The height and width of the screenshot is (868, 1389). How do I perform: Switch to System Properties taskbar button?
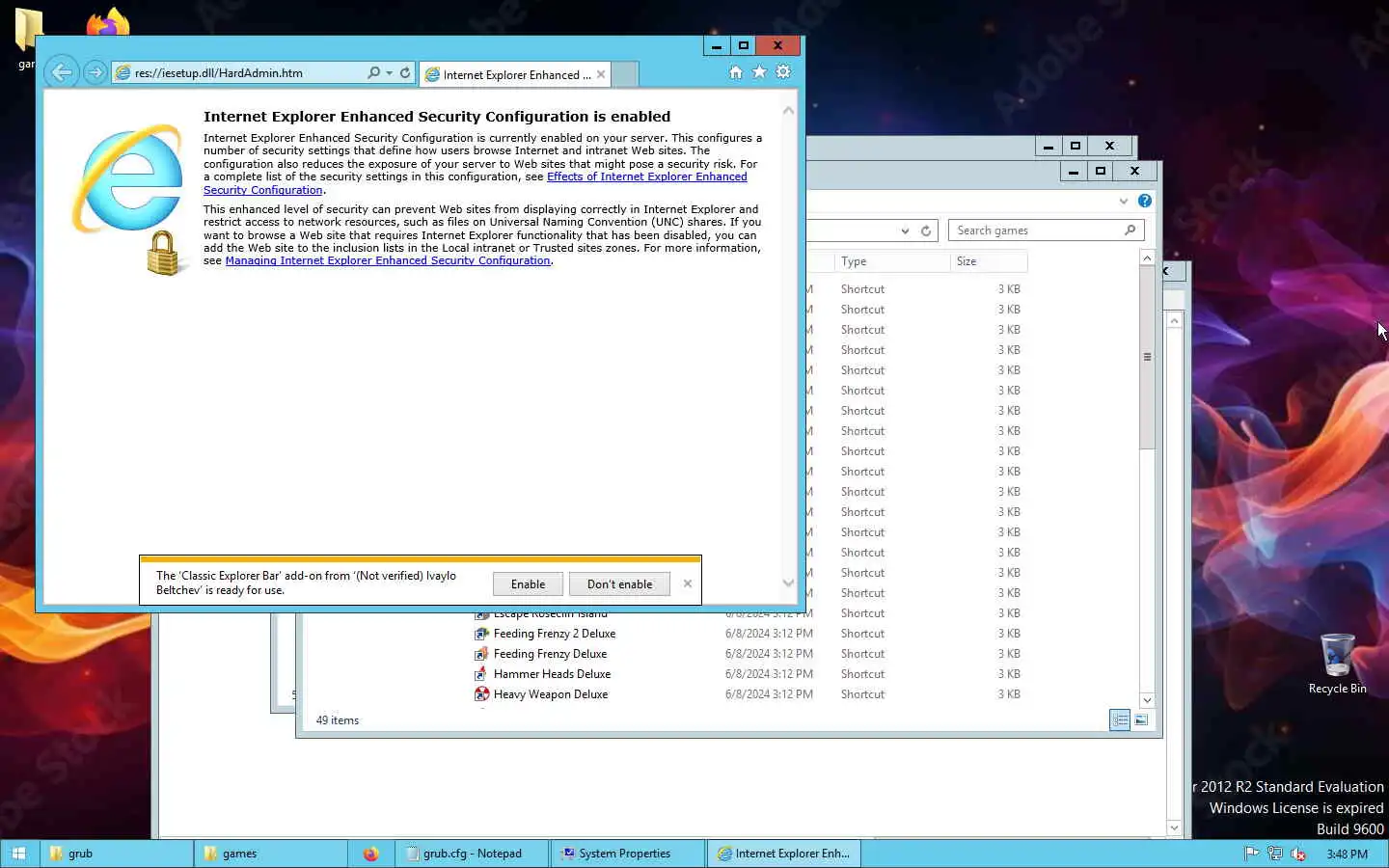point(628,854)
